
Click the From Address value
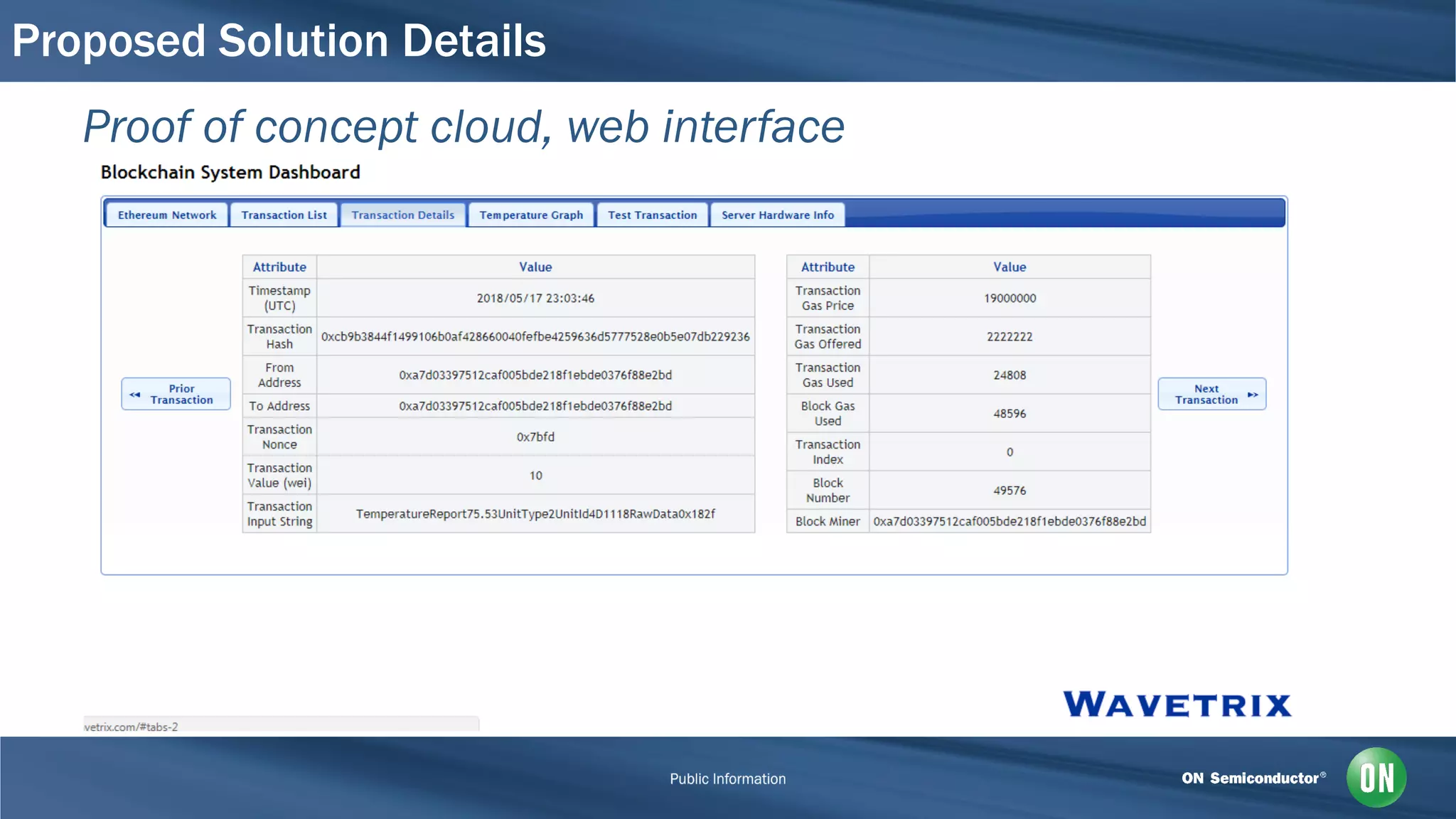pyautogui.click(x=535, y=375)
